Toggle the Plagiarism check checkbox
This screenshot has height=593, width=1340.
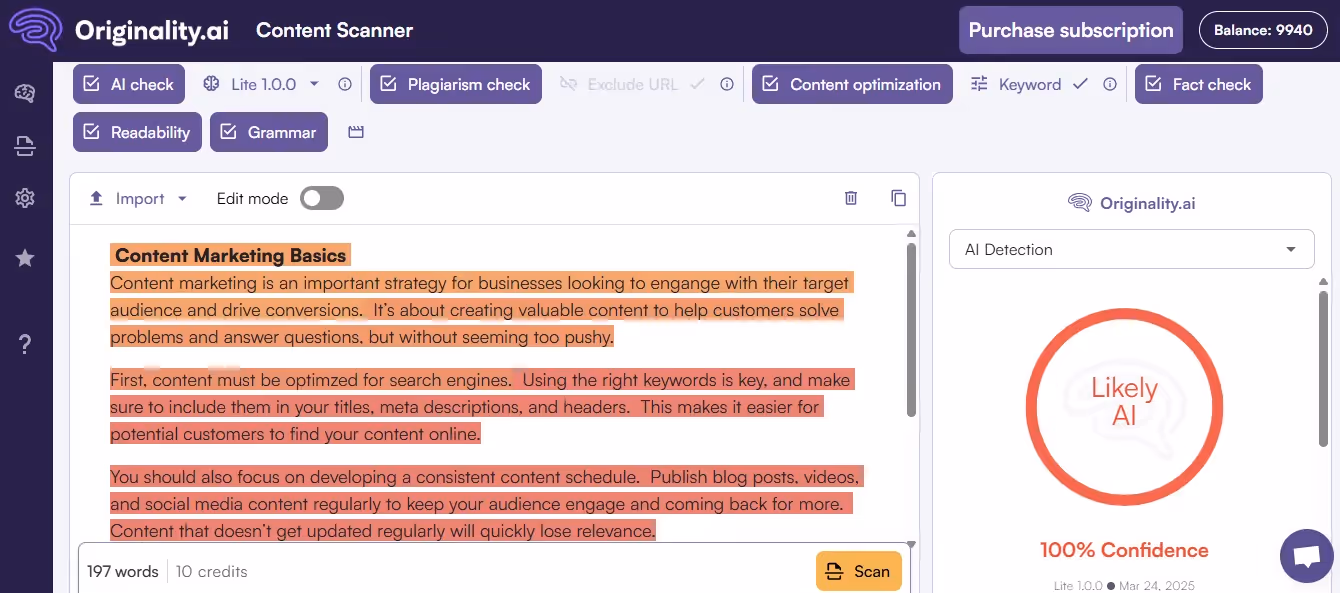(x=389, y=85)
